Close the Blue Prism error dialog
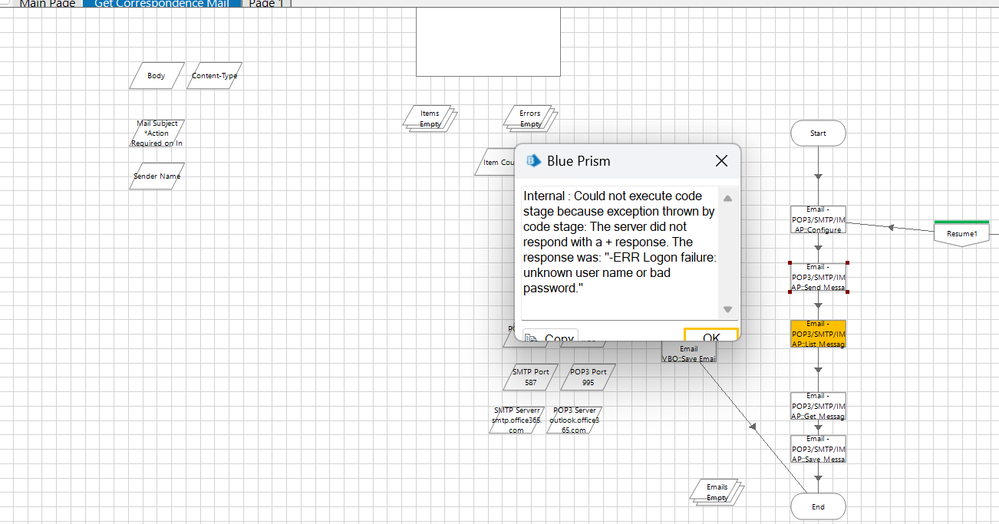This screenshot has height=524, width=999. pyautogui.click(x=721, y=160)
